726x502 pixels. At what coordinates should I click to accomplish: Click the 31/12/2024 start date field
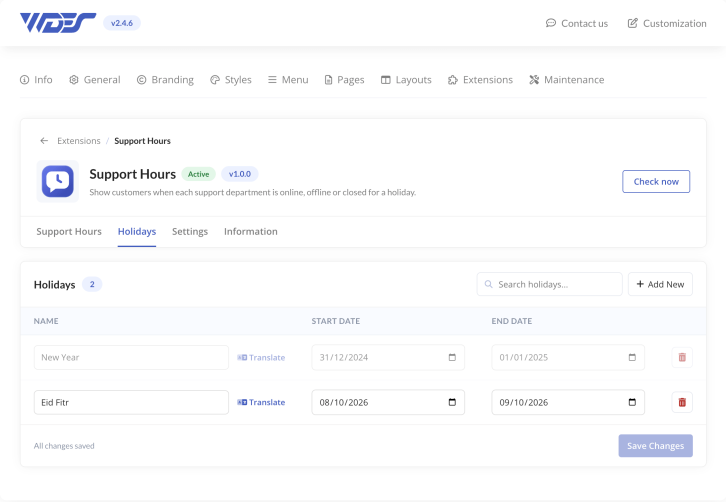coord(388,358)
